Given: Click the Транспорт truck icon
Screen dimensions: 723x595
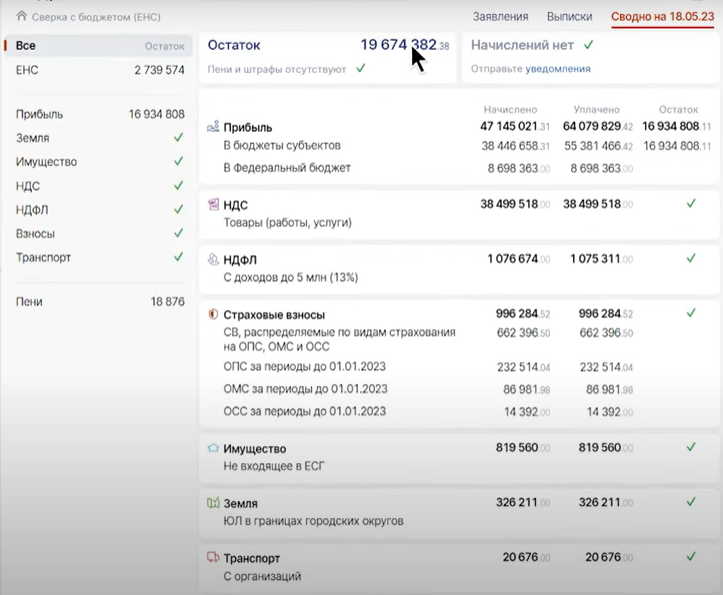Looking at the screenshot, I should (213, 557).
